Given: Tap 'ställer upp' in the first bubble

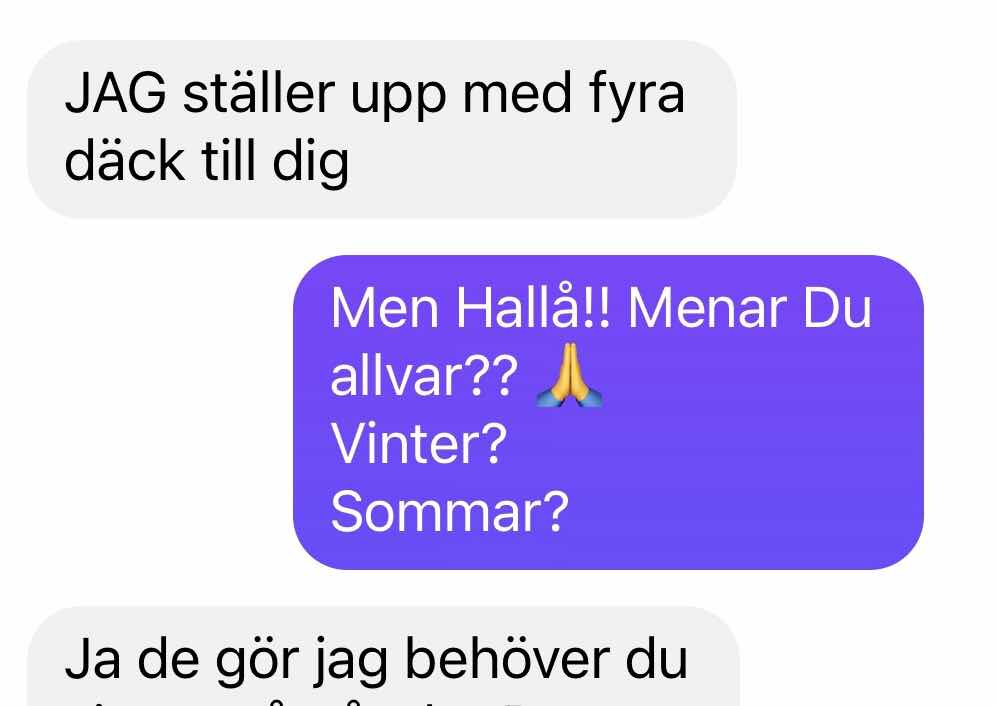Looking at the screenshot, I should tap(314, 95).
